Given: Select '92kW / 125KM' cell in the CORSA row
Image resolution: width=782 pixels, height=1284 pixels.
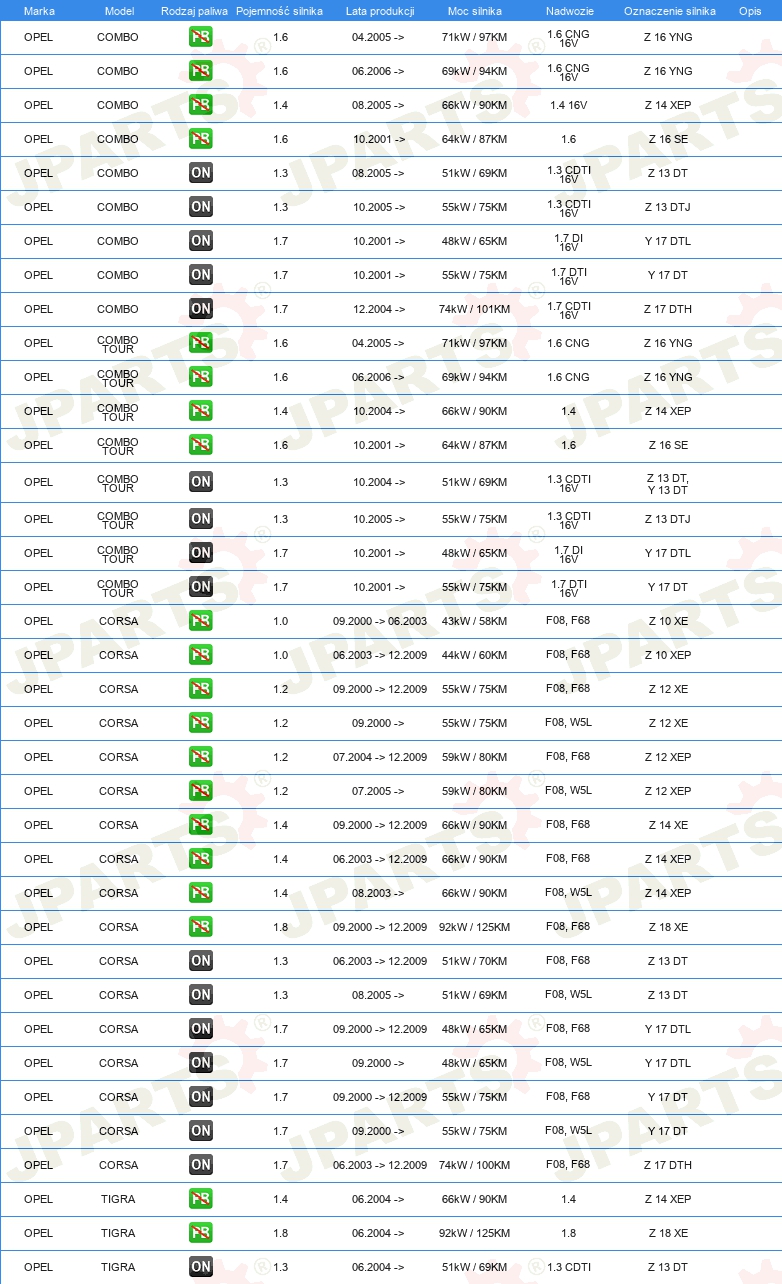Looking at the screenshot, I should [x=474, y=927].
